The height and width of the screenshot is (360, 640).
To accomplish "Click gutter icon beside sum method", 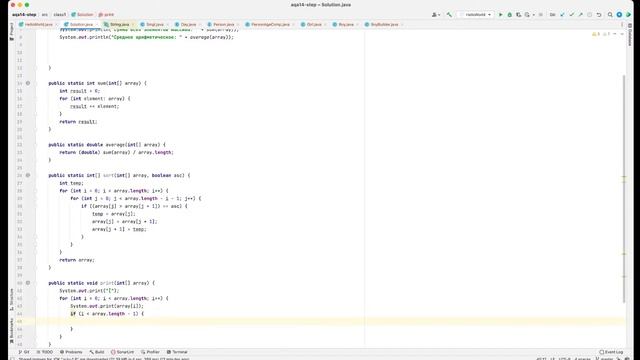I will tap(28, 83).
